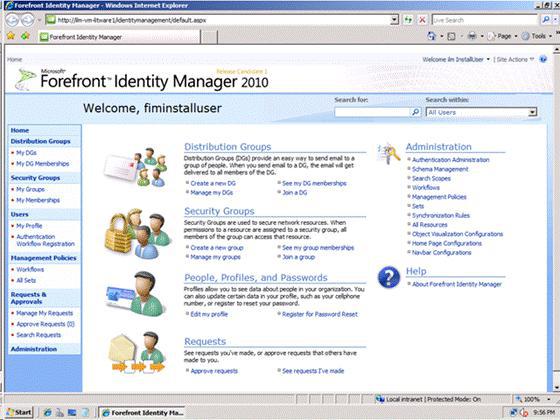The height and width of the screenshot is (420, 560).
Task: Click the SharePoint help icon near Site Actions
Action: point(543,59)
